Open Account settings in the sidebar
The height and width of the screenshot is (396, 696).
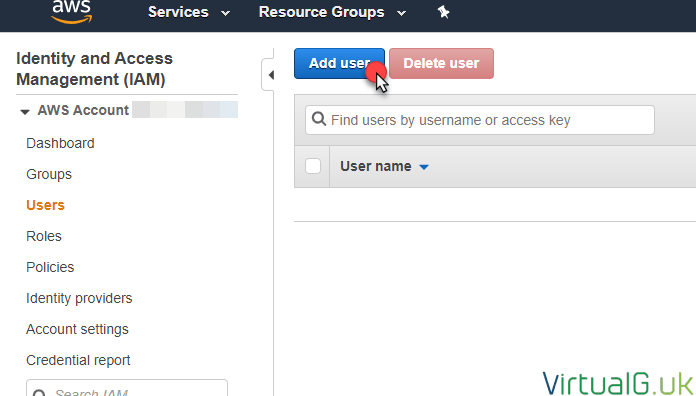pyautogui.click(x=77, y=329)
